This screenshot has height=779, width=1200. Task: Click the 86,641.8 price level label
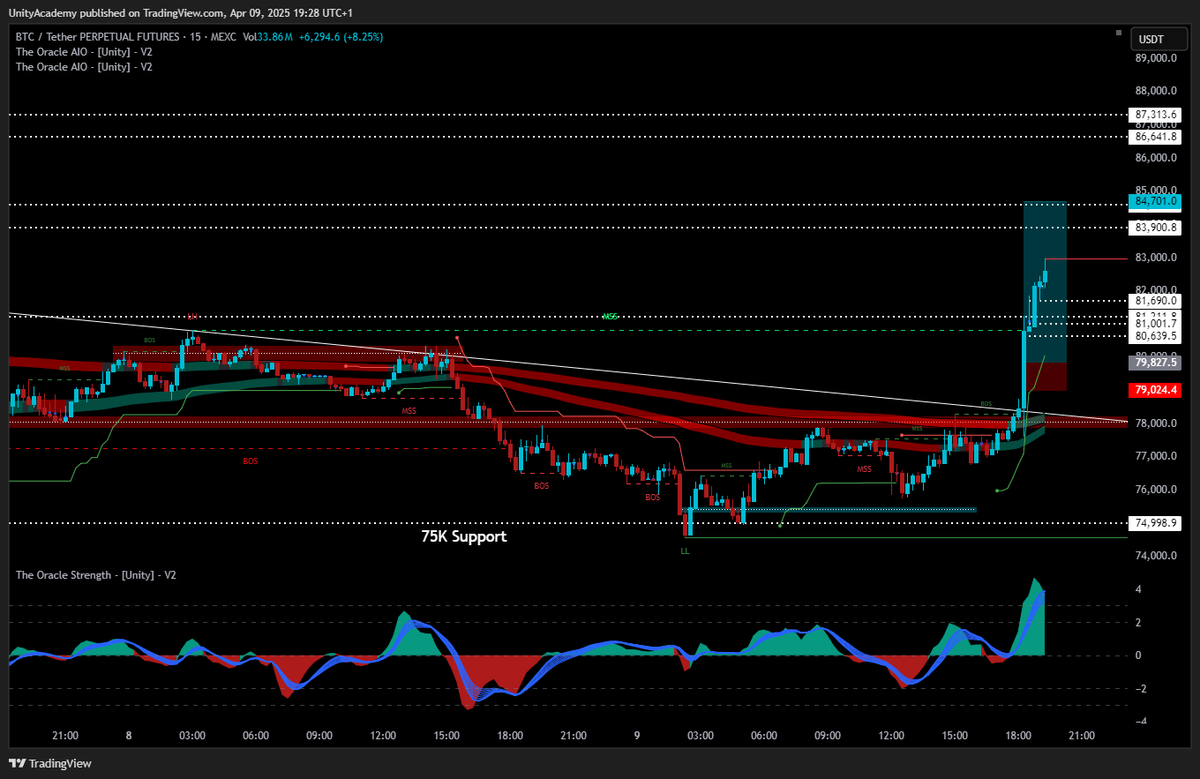[x=1153, y=136]
